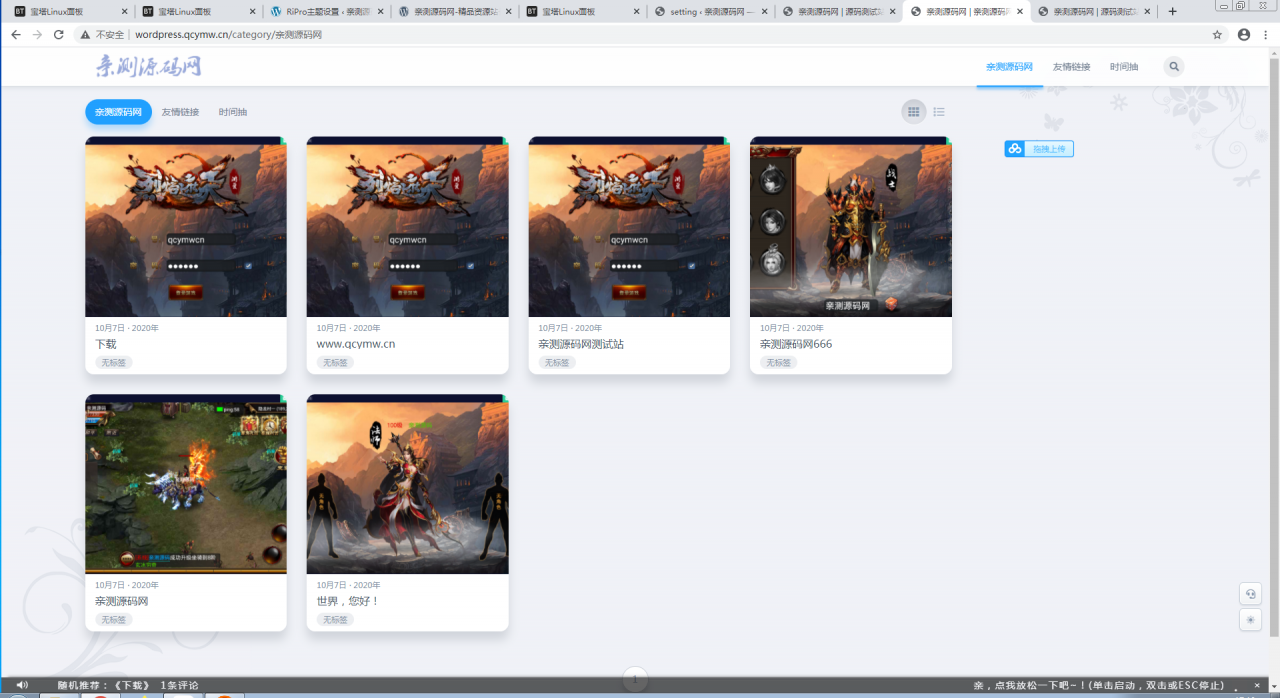Open the post titled 亲测源码网测试站
The width and height of the screenshot is (1280, 698).
(x=581, y=344)
